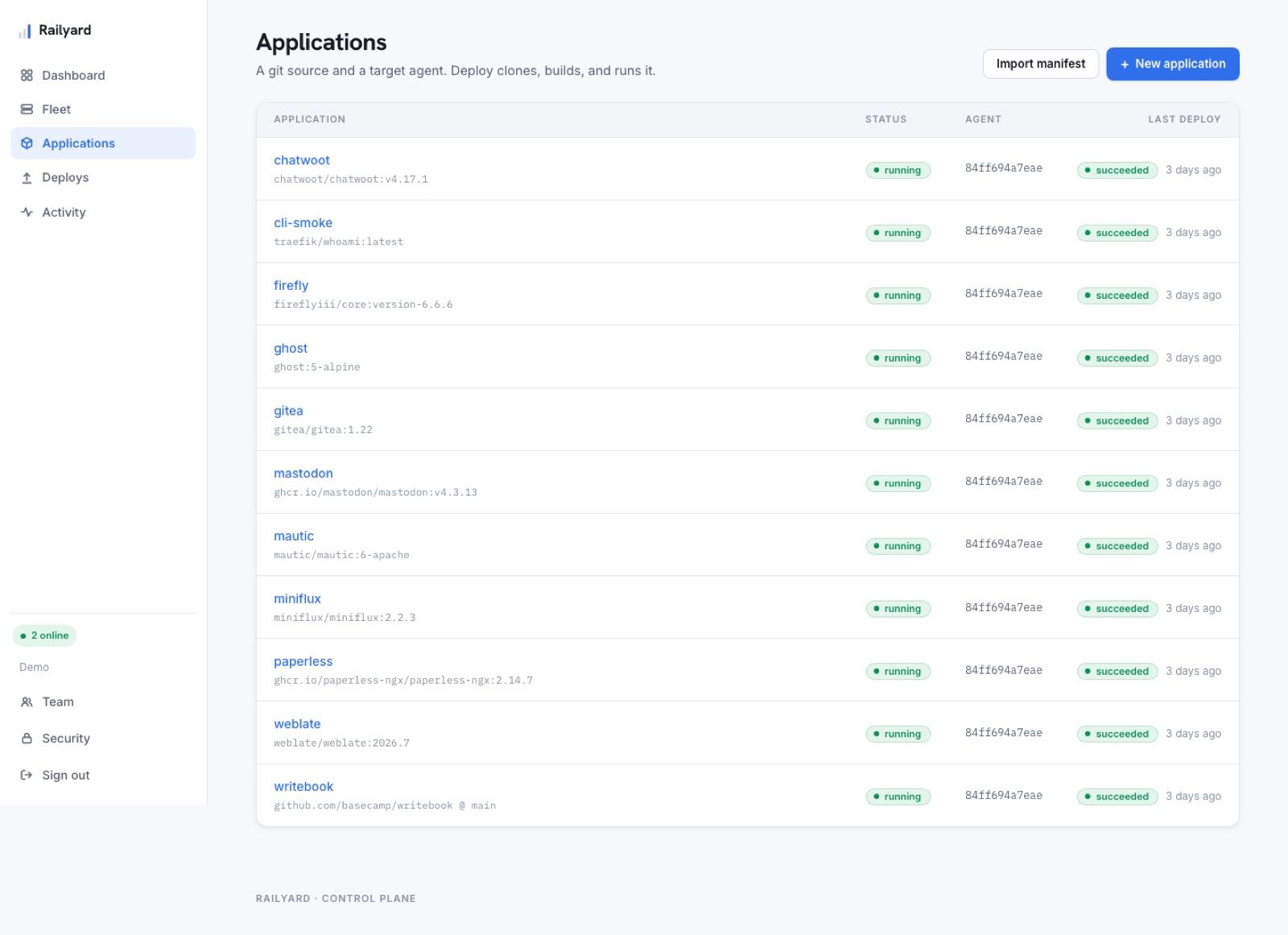Click ghcr.io/mastodon/mastodon:v4.3.13 text
Image resolution: width=1288 pixels, height=935 pixels.
(375, 492)
